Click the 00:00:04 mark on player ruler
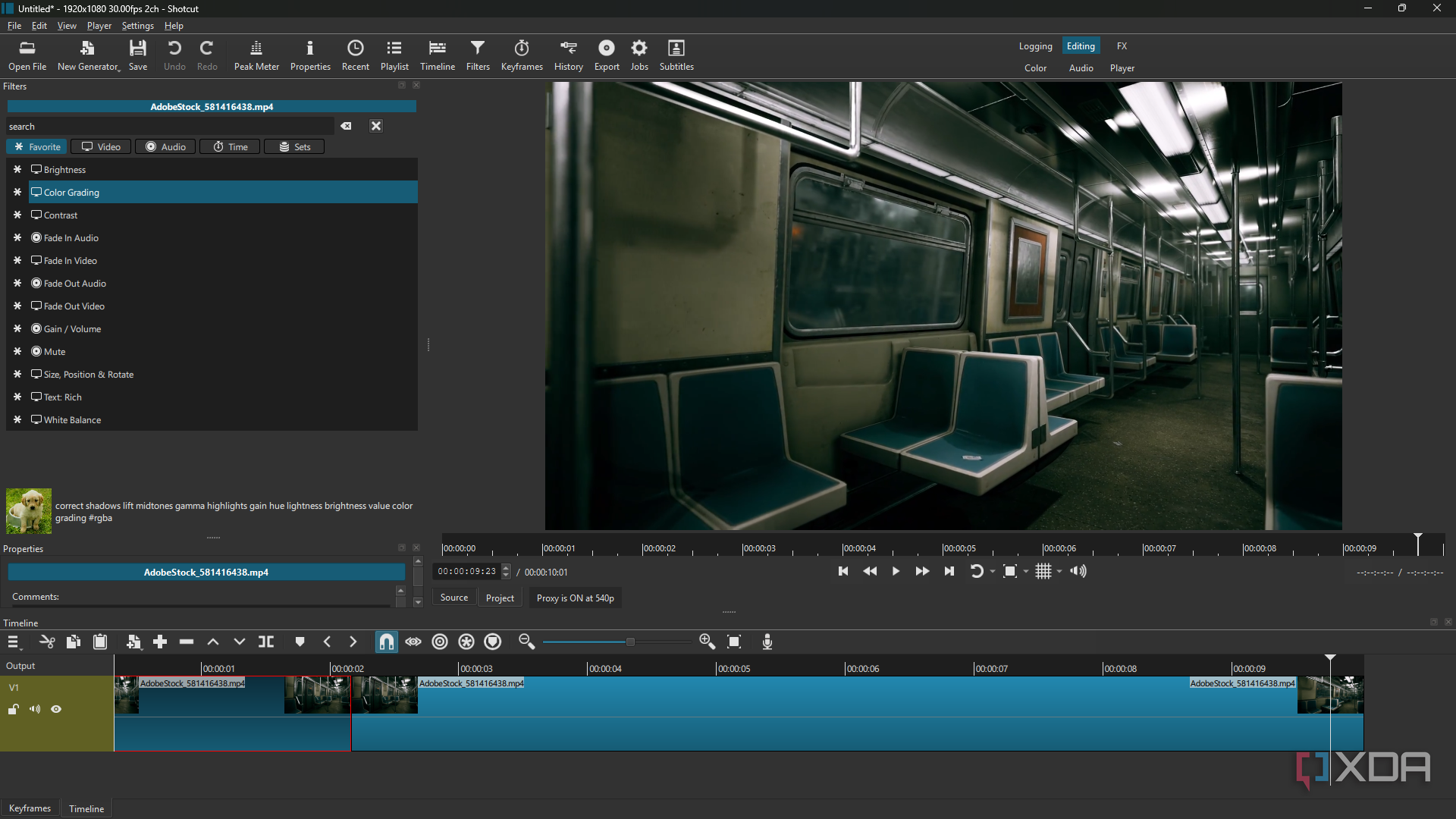The height and width of the screenshot is (819, 1456). point(859,548)
